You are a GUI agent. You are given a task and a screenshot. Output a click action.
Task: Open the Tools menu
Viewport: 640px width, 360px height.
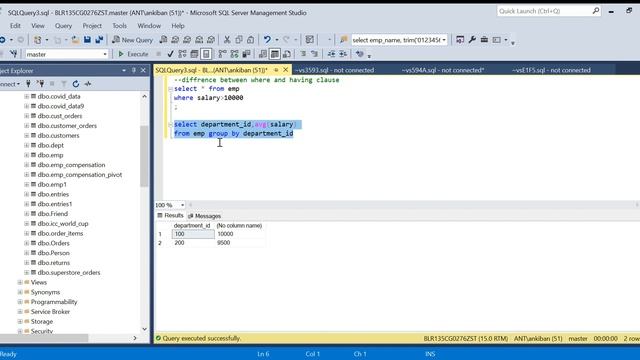coord(119,26)
